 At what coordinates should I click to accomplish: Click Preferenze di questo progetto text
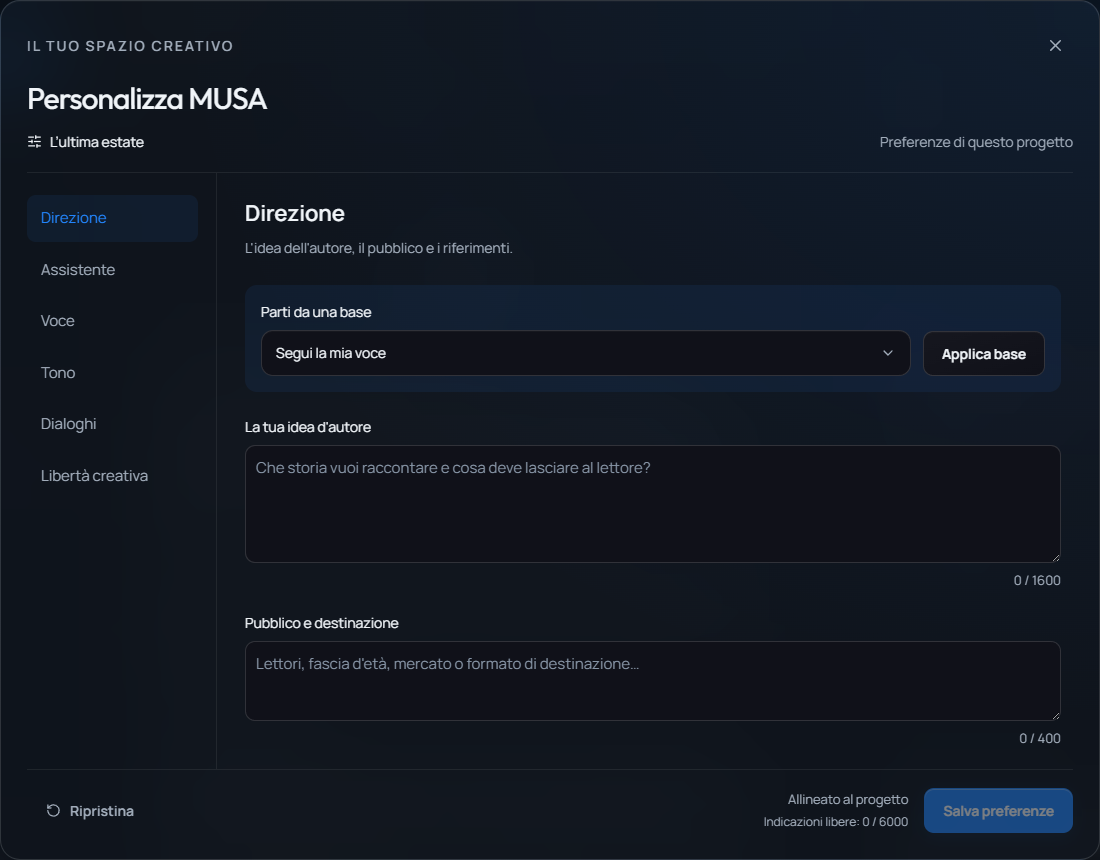(x=976, y=142)
